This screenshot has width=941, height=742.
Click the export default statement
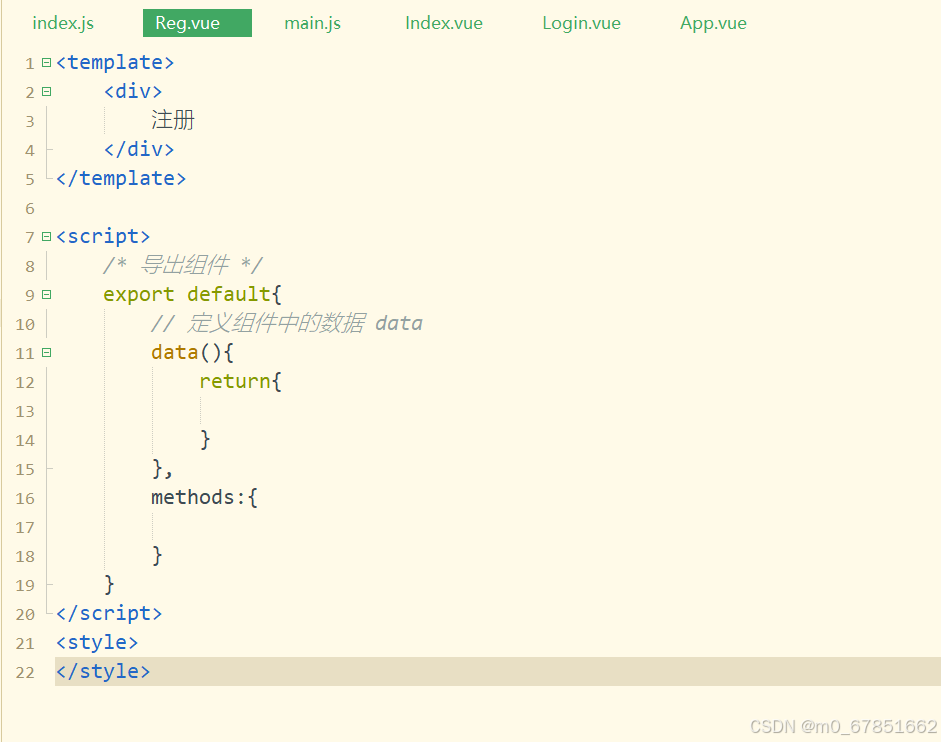pyautogui.click(x=192, y=294)
